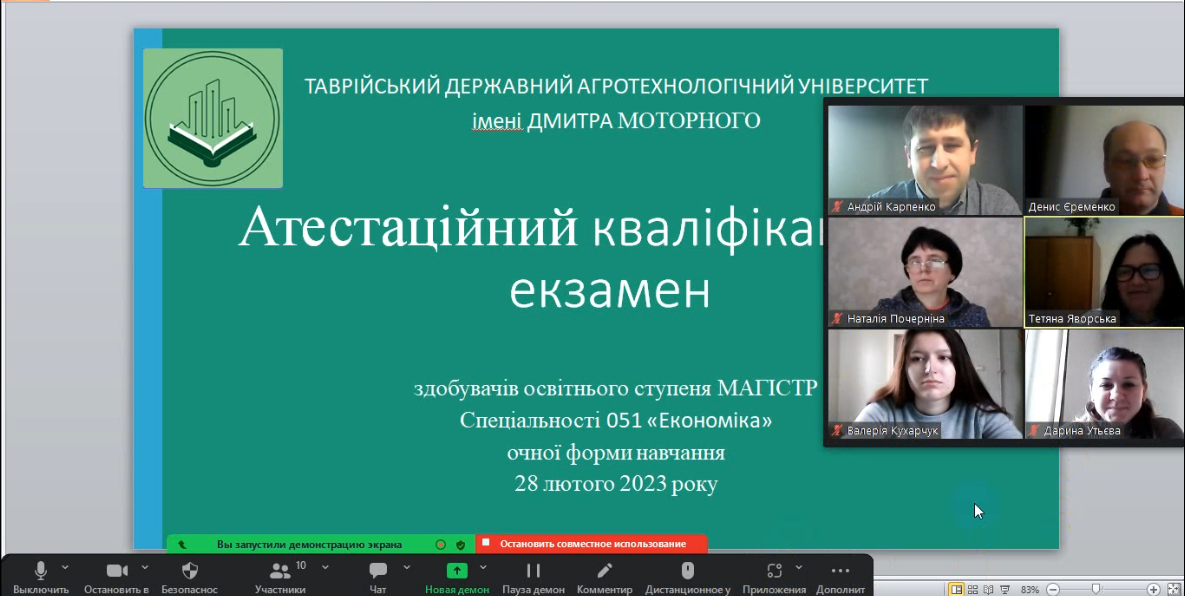The width and height of the screenshot is (1185, 596).
Task: Click 'здобувачів освітнього ступеня МАГІСТР' line
Action: coord(616,388)
